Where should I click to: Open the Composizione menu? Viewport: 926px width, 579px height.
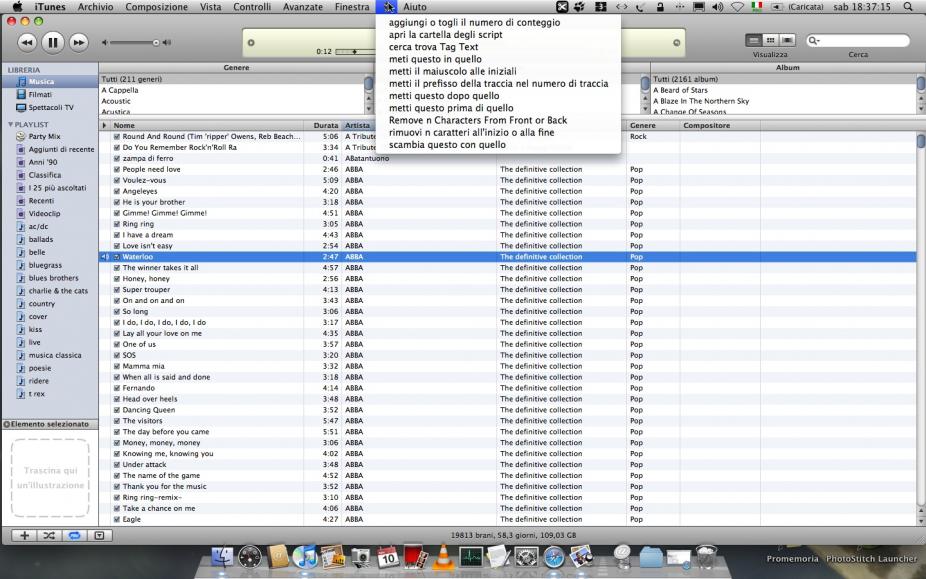pyautogui.click(x=156, y=7)
